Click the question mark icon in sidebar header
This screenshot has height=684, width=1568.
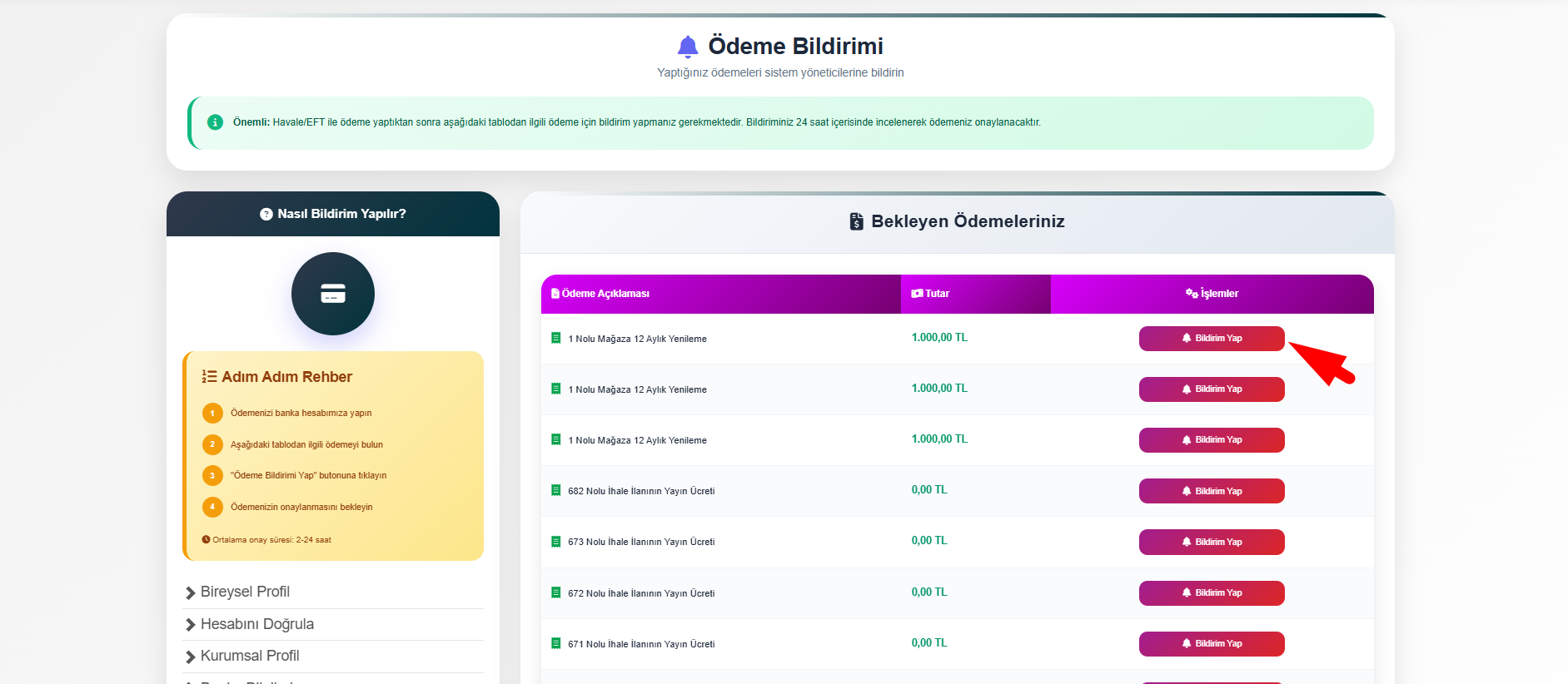click(266, 214)
